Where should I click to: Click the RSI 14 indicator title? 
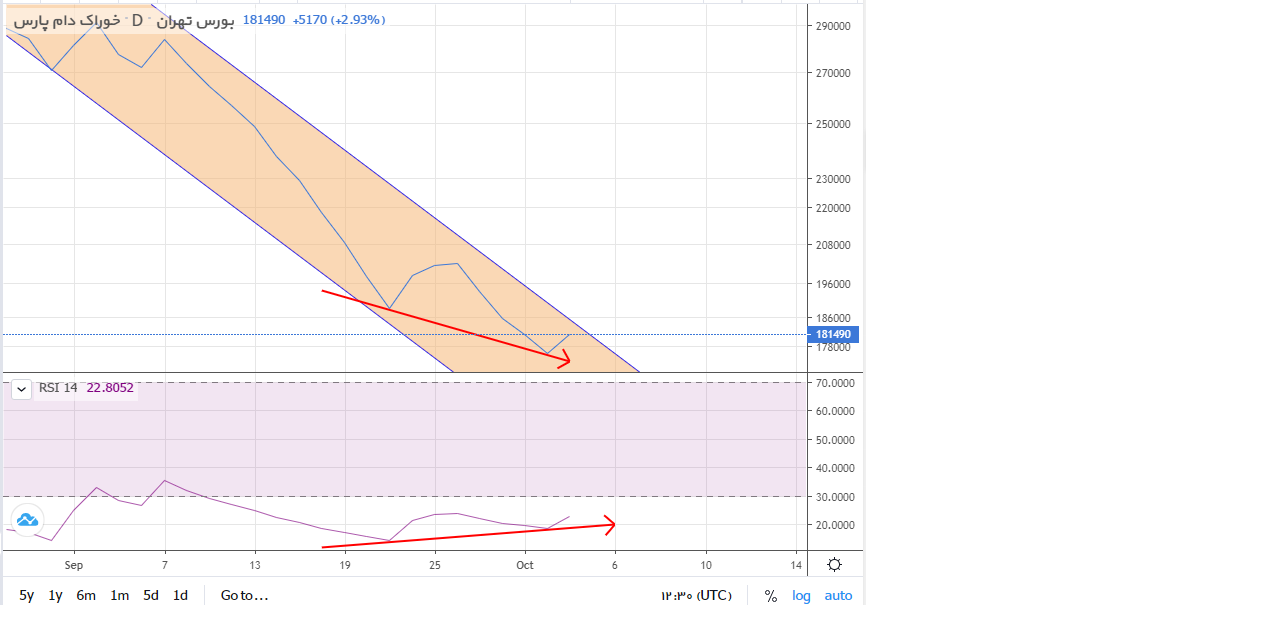point(58,388)
